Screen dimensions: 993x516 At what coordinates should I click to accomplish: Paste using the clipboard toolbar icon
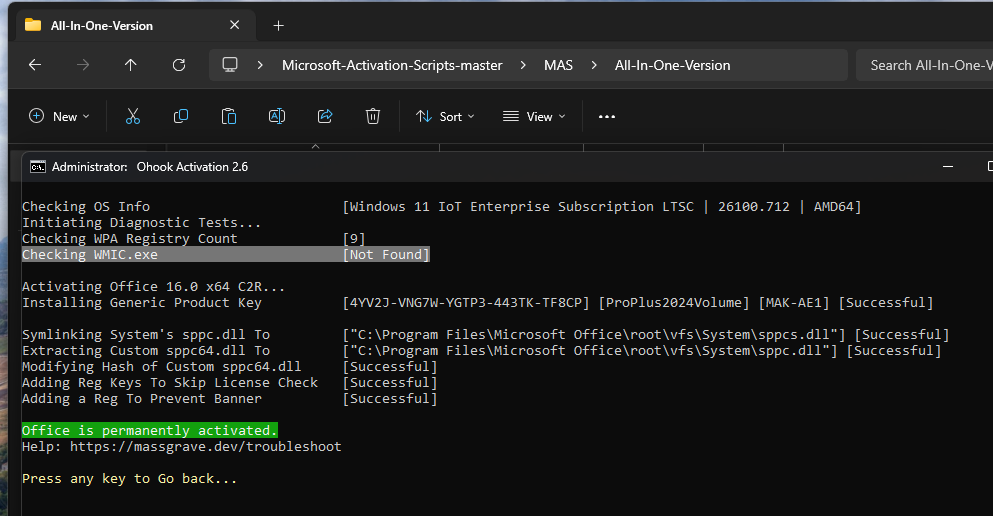(229, 116)
